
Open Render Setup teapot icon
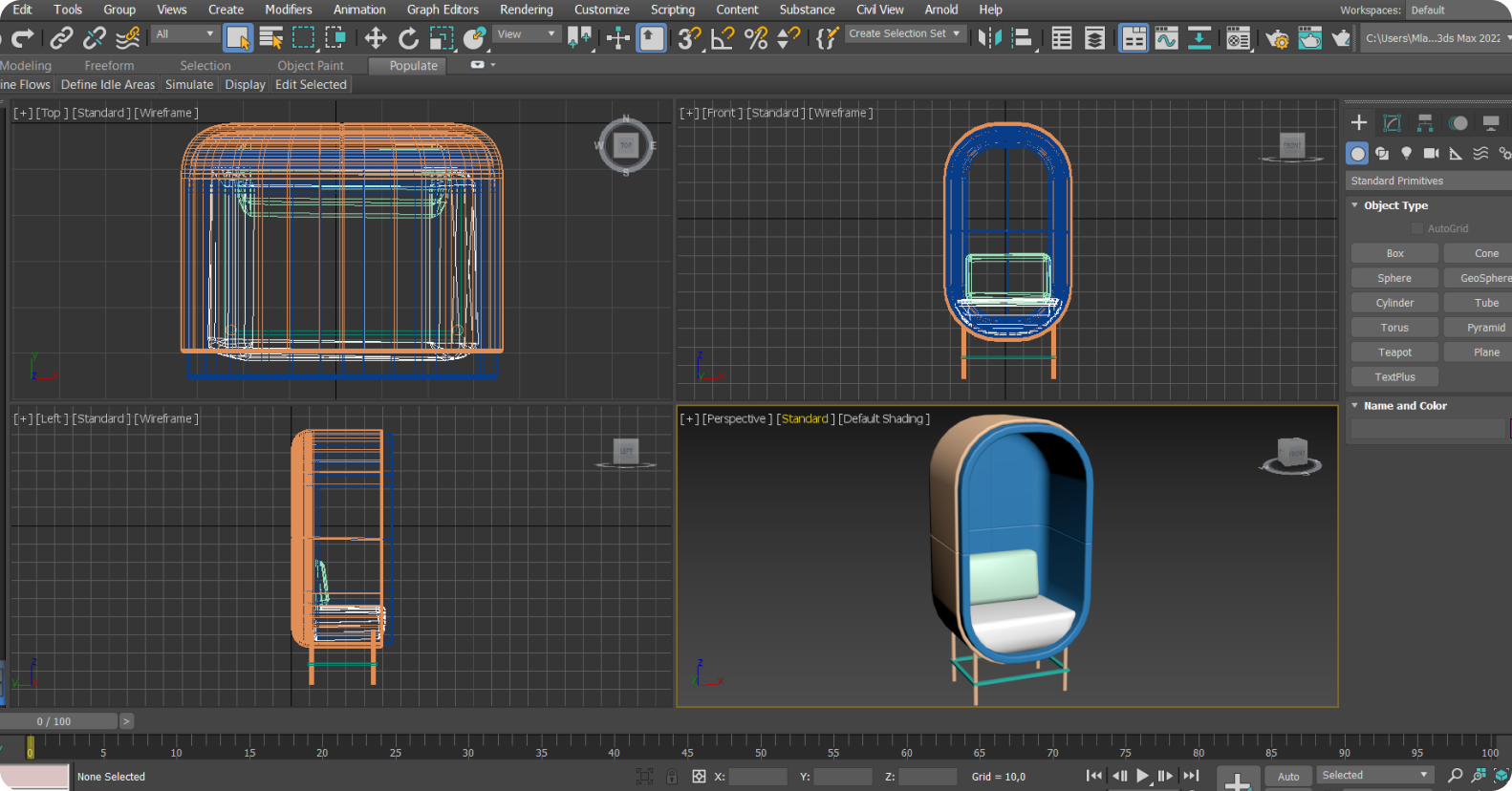pos(1276,38)
